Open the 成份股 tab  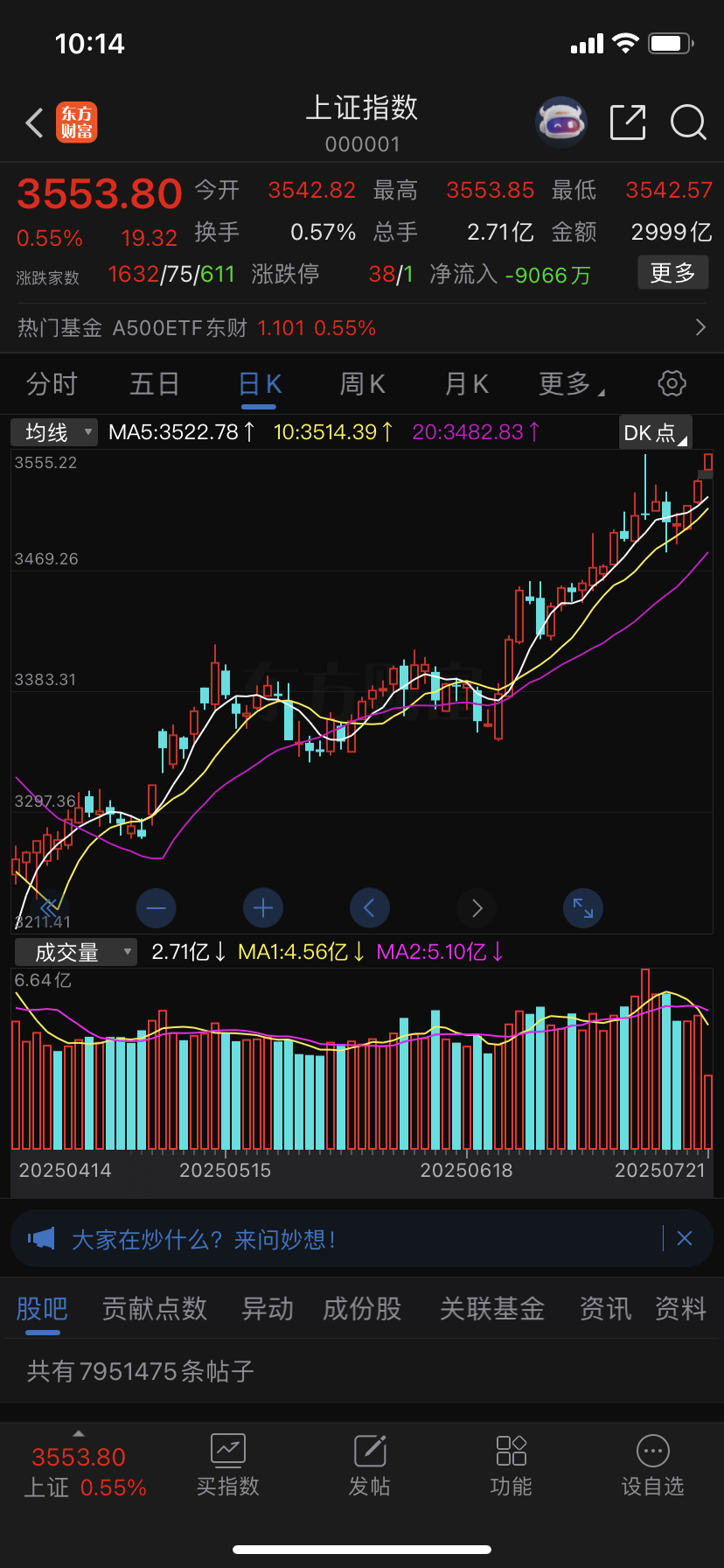pyautogui.click(x=362, y=1309)
